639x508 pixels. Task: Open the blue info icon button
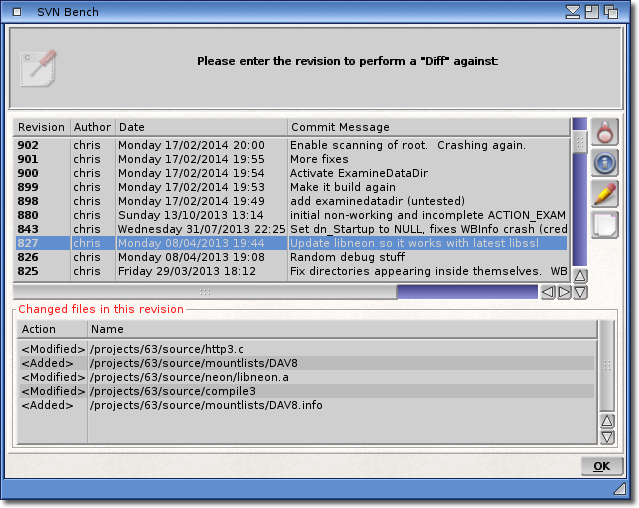coord(605,163)
